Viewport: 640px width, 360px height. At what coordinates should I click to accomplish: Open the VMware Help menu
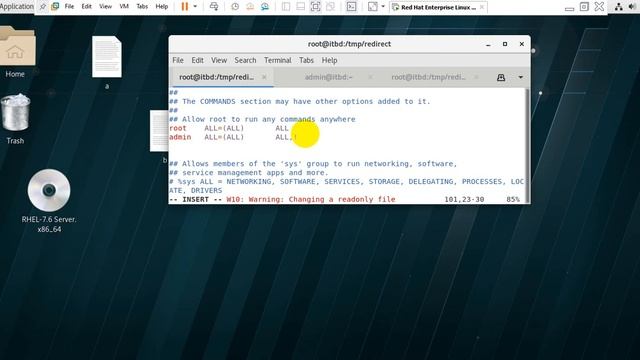pyautogui.click(x=162, y=7)
